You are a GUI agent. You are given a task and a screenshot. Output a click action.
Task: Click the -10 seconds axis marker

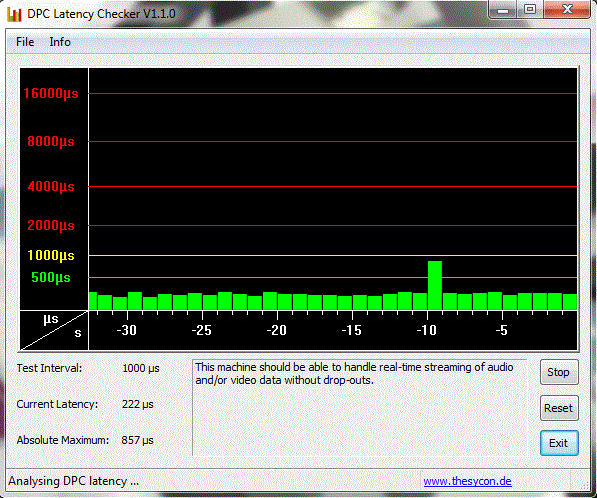[426, 330]
